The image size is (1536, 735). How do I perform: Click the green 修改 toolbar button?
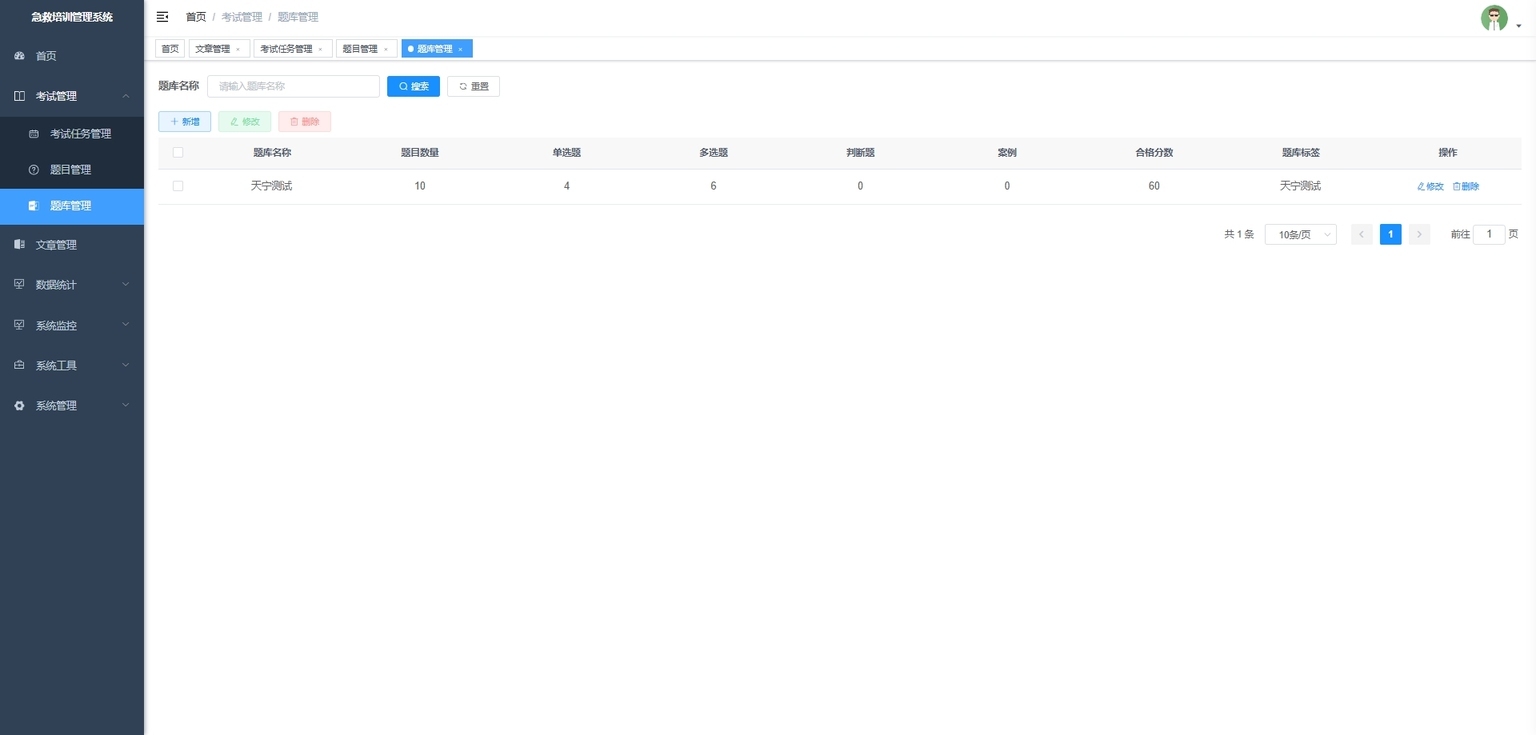click(244, 121)
